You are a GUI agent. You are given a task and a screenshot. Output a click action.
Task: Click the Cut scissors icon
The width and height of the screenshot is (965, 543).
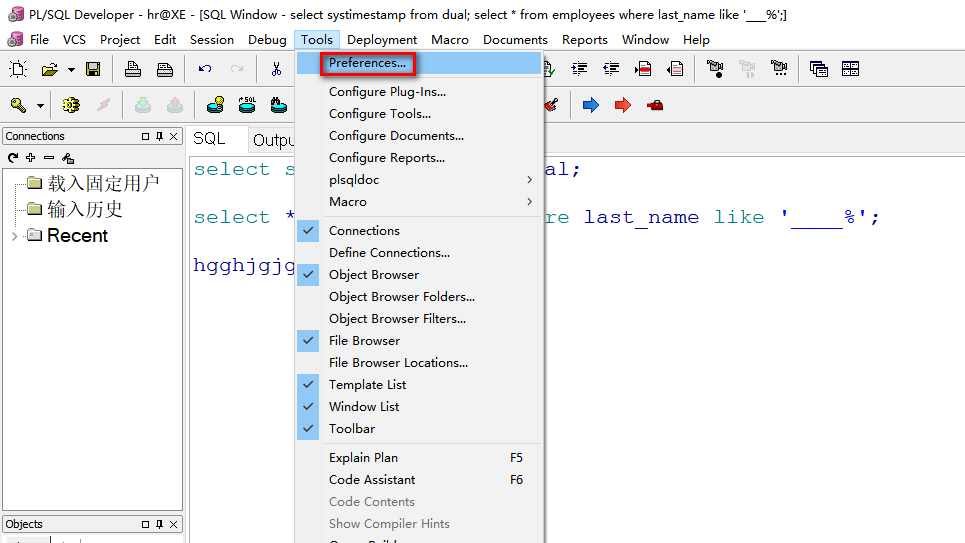[x=276, y=69]
